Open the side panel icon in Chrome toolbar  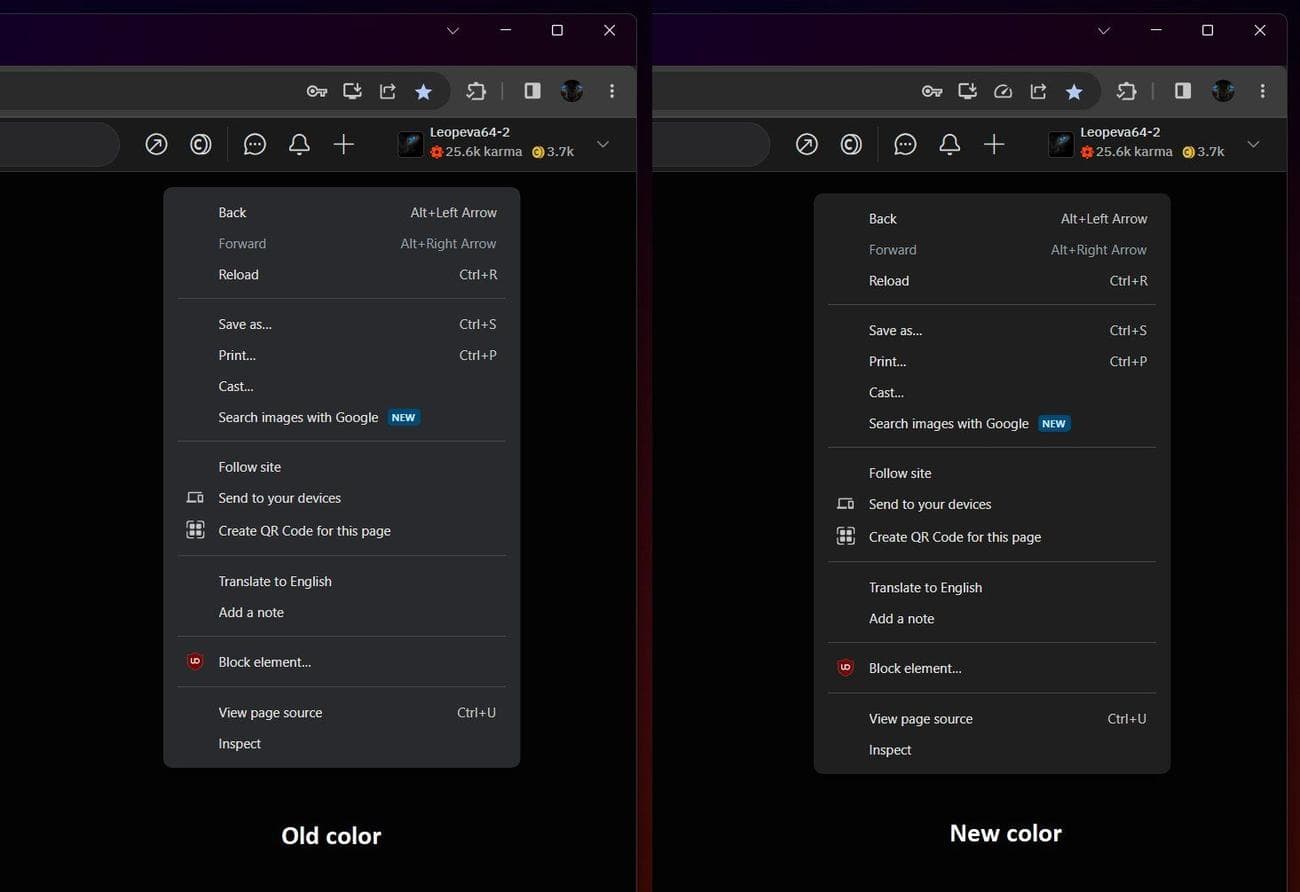[531, 91]
